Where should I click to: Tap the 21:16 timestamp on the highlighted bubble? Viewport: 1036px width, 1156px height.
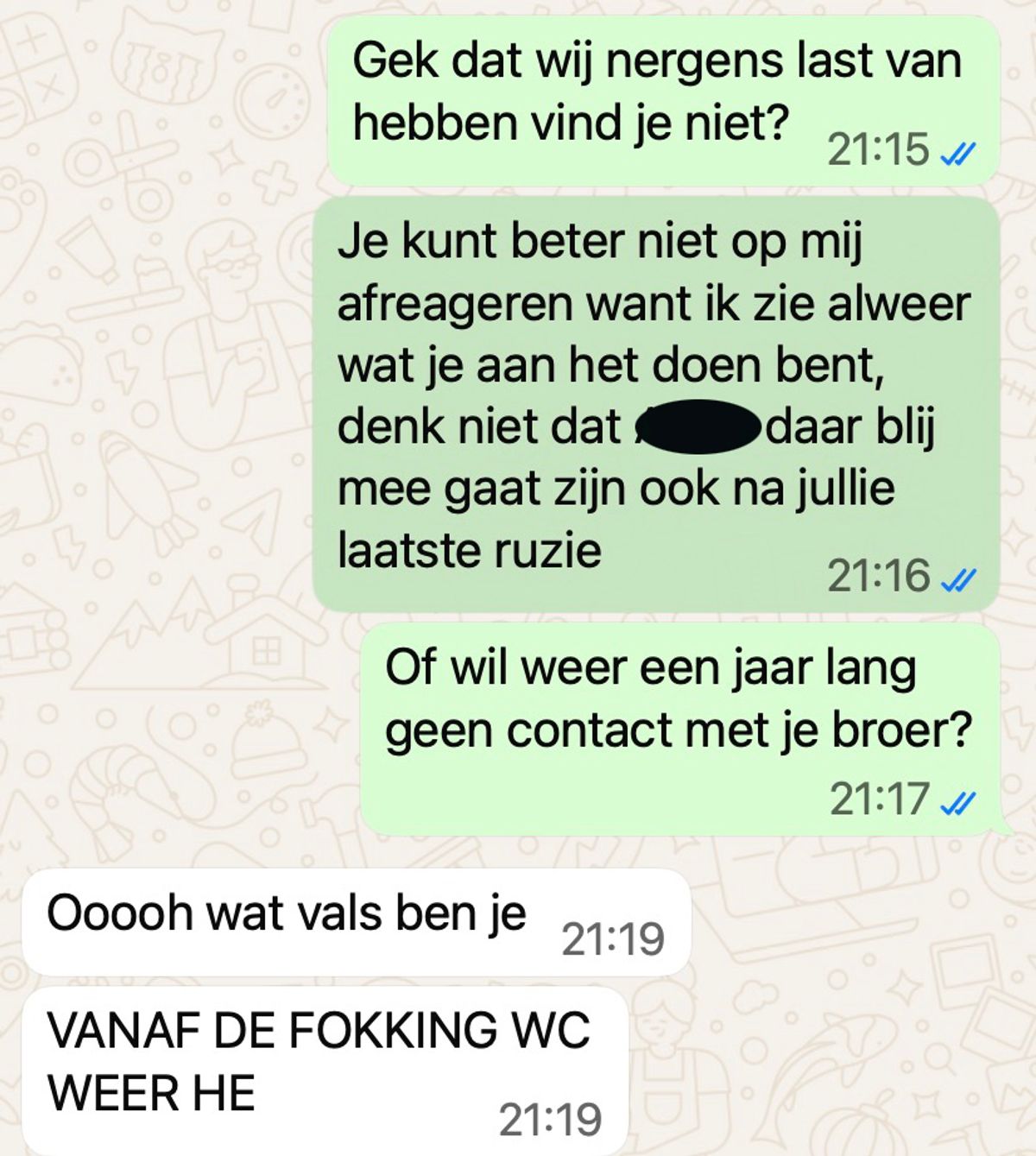pos(878,576)
